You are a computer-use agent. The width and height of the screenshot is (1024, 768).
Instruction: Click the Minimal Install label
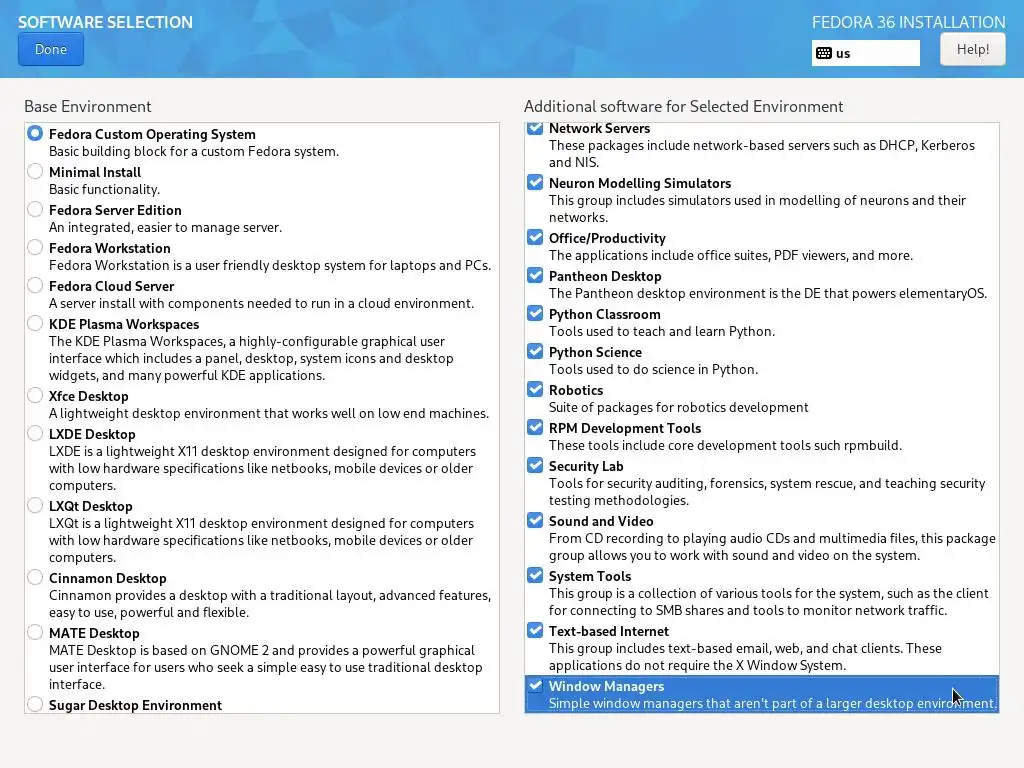95,172
